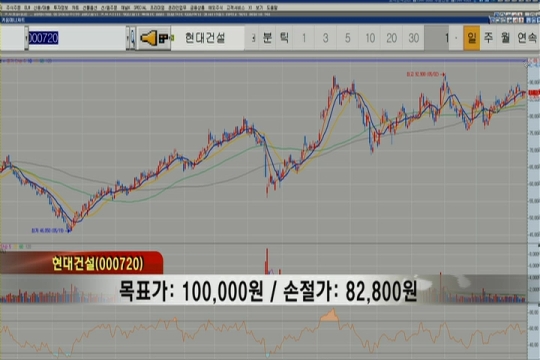Viewport: 540px width, 360px height.
Task: Click the small dark icon next to the hand
Action: (x=163, y=38)
